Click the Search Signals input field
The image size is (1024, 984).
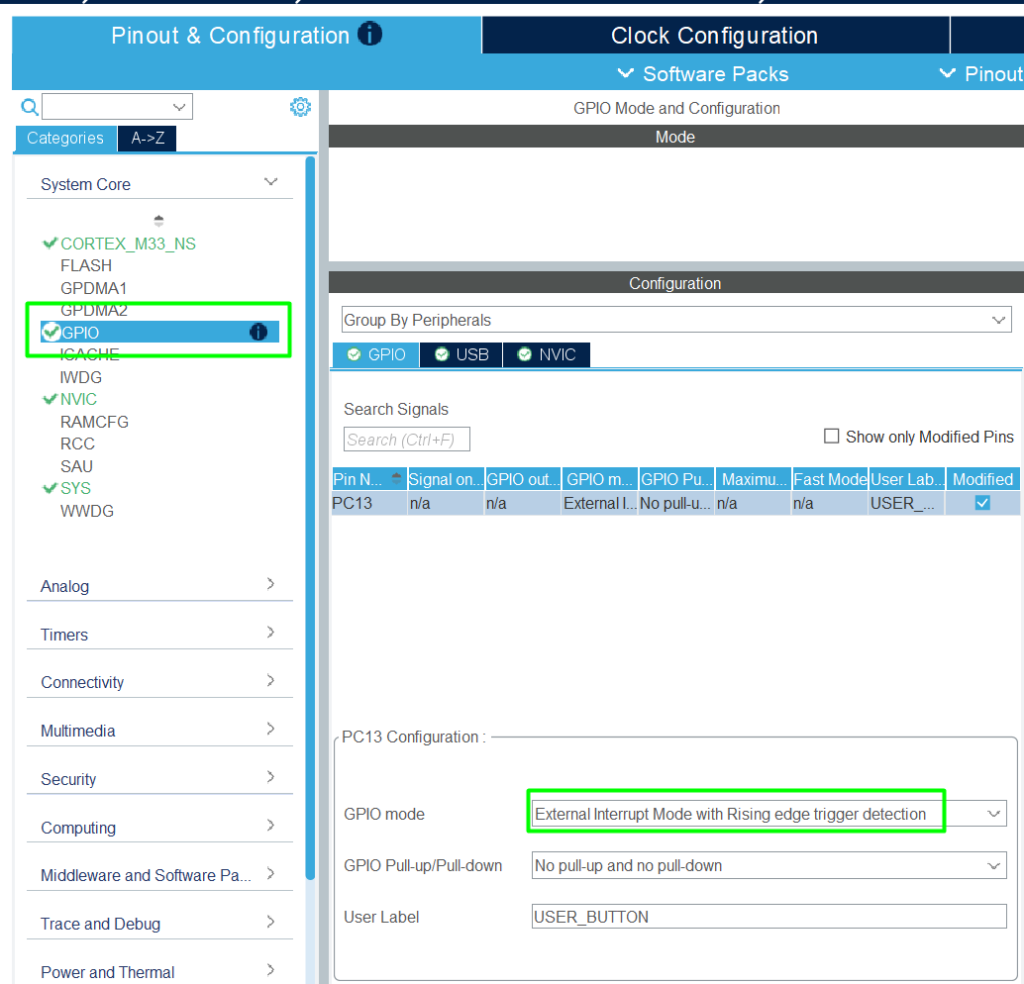pos(406,439)
